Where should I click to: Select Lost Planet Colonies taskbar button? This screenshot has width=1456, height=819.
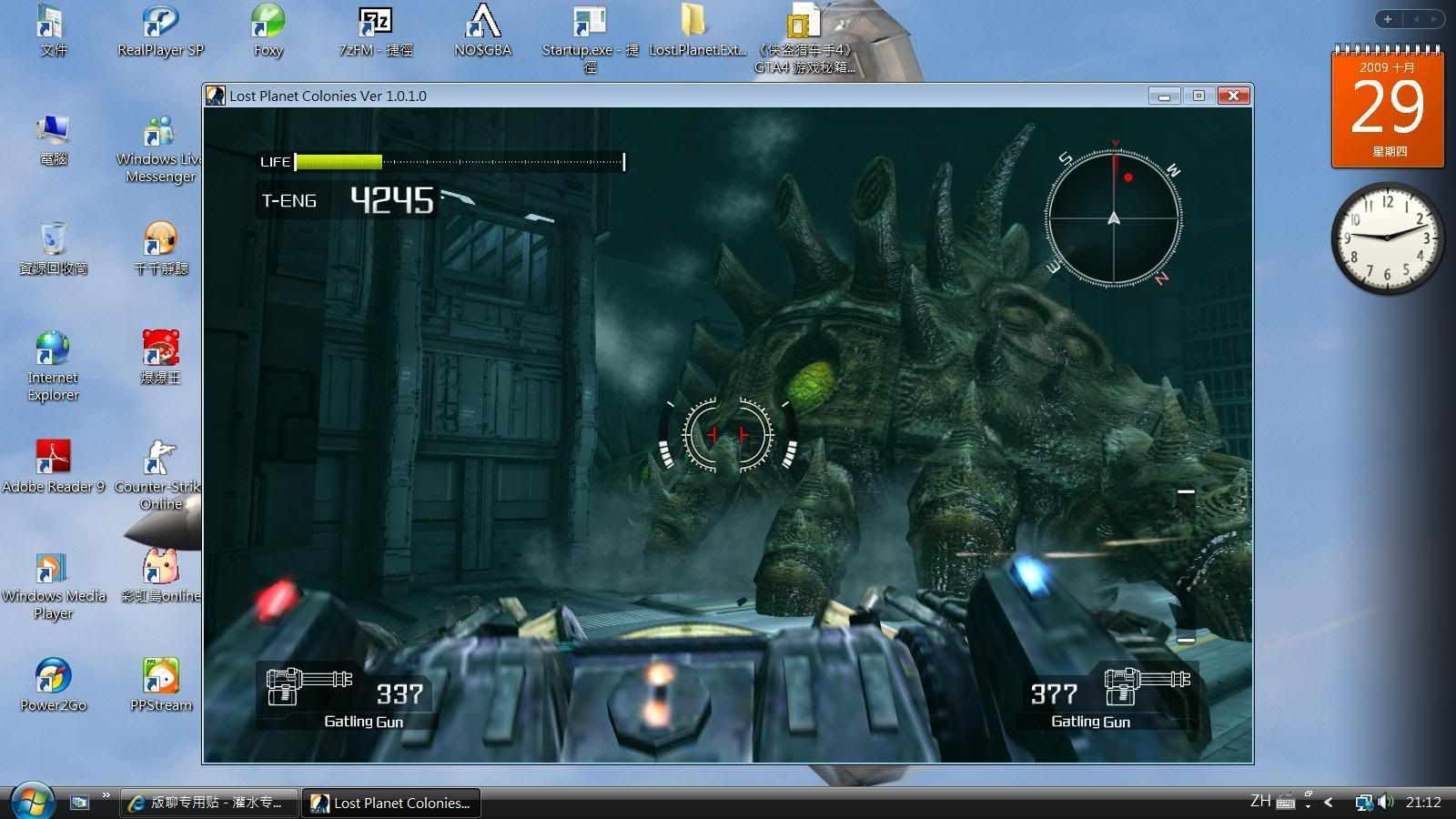390,803
